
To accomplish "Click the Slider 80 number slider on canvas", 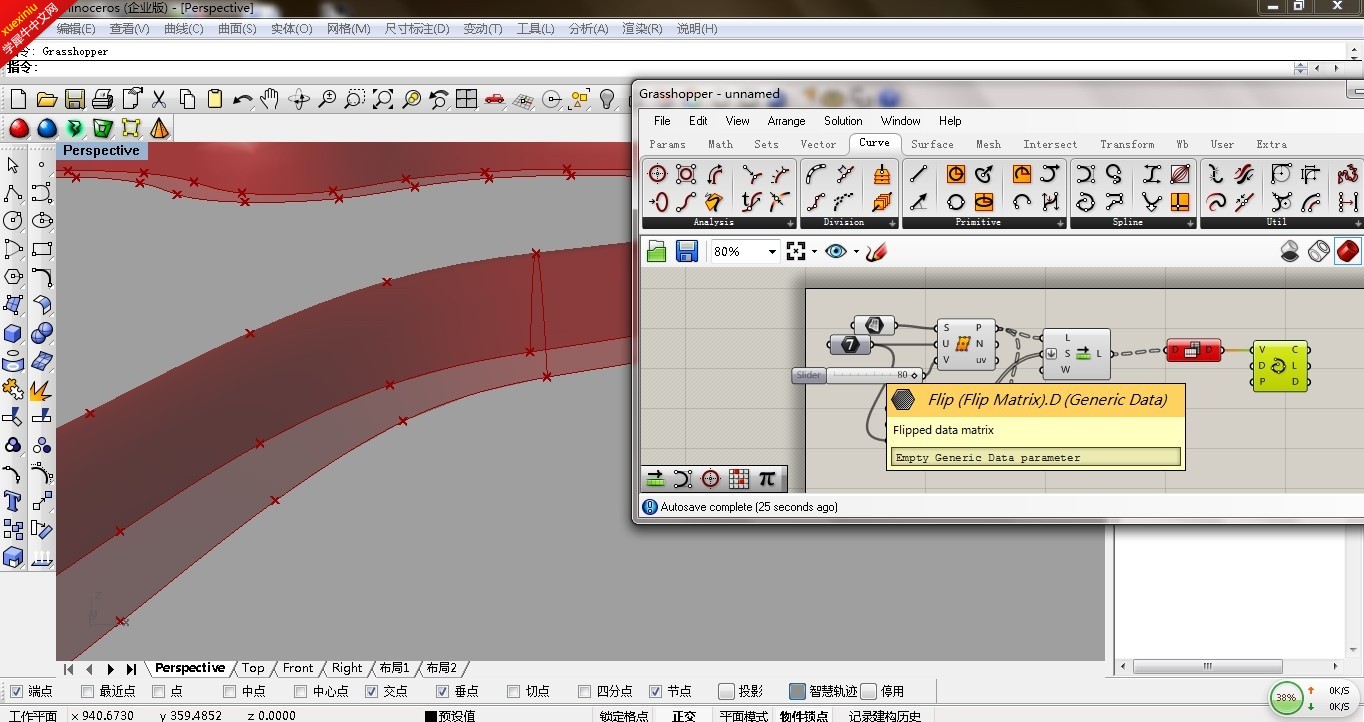I will coord(857,375).
